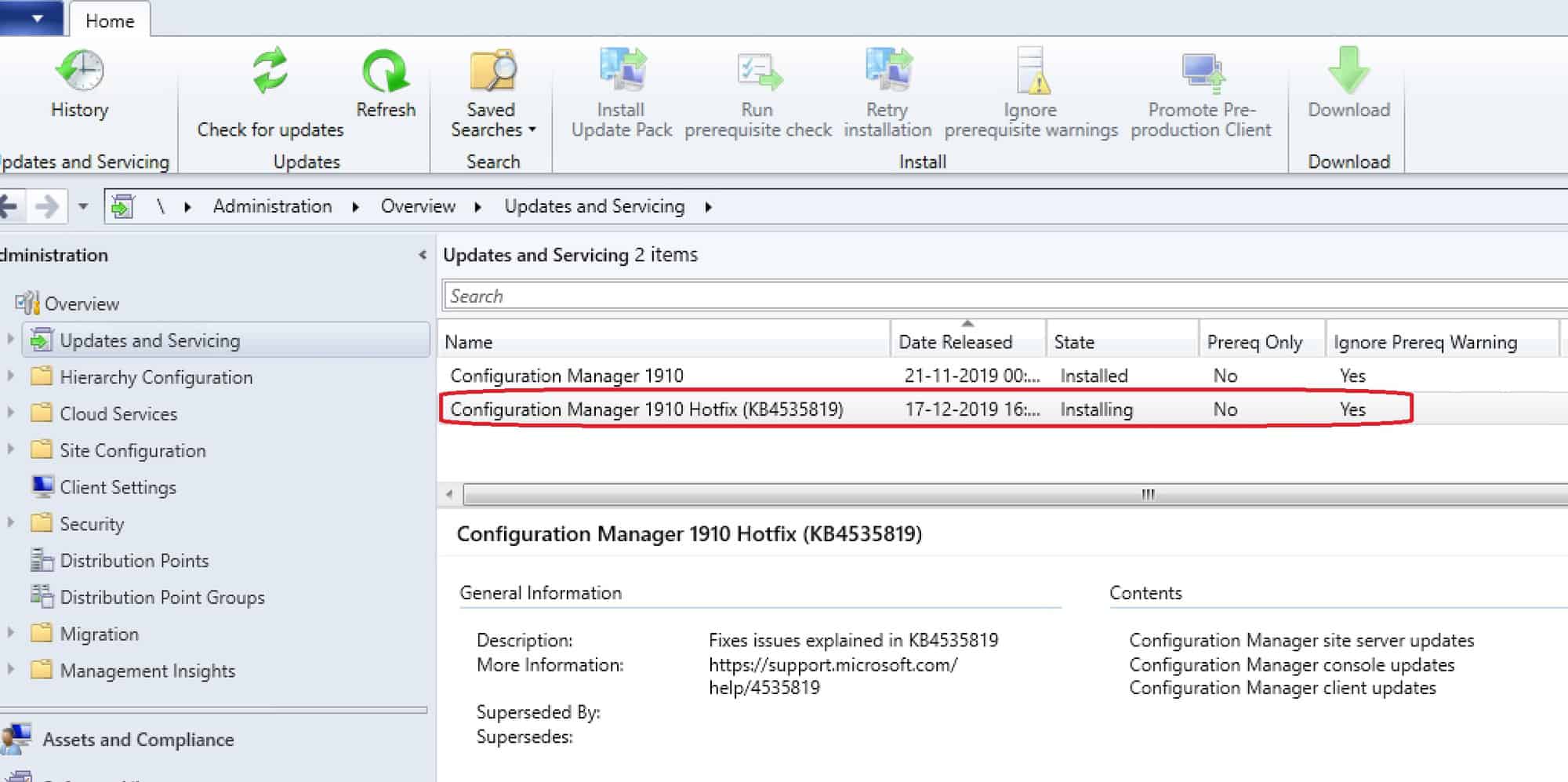Image resolution: width=1568 pixels, height=782 pixels.
Task: Click the breadcrumb root node icon
Action: tap(123, 206)
